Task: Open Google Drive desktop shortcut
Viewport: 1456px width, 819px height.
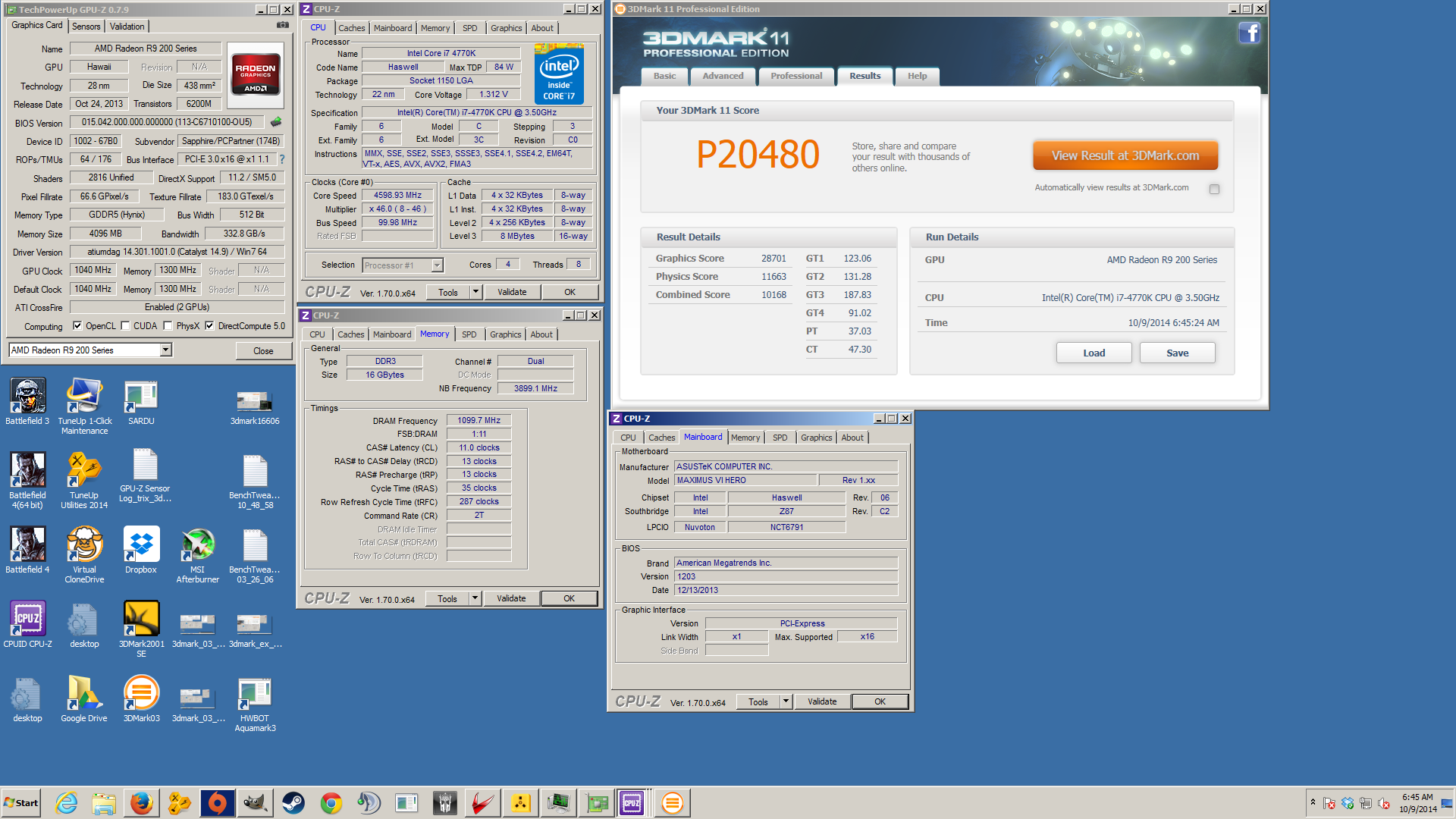Action: (84, 699)
